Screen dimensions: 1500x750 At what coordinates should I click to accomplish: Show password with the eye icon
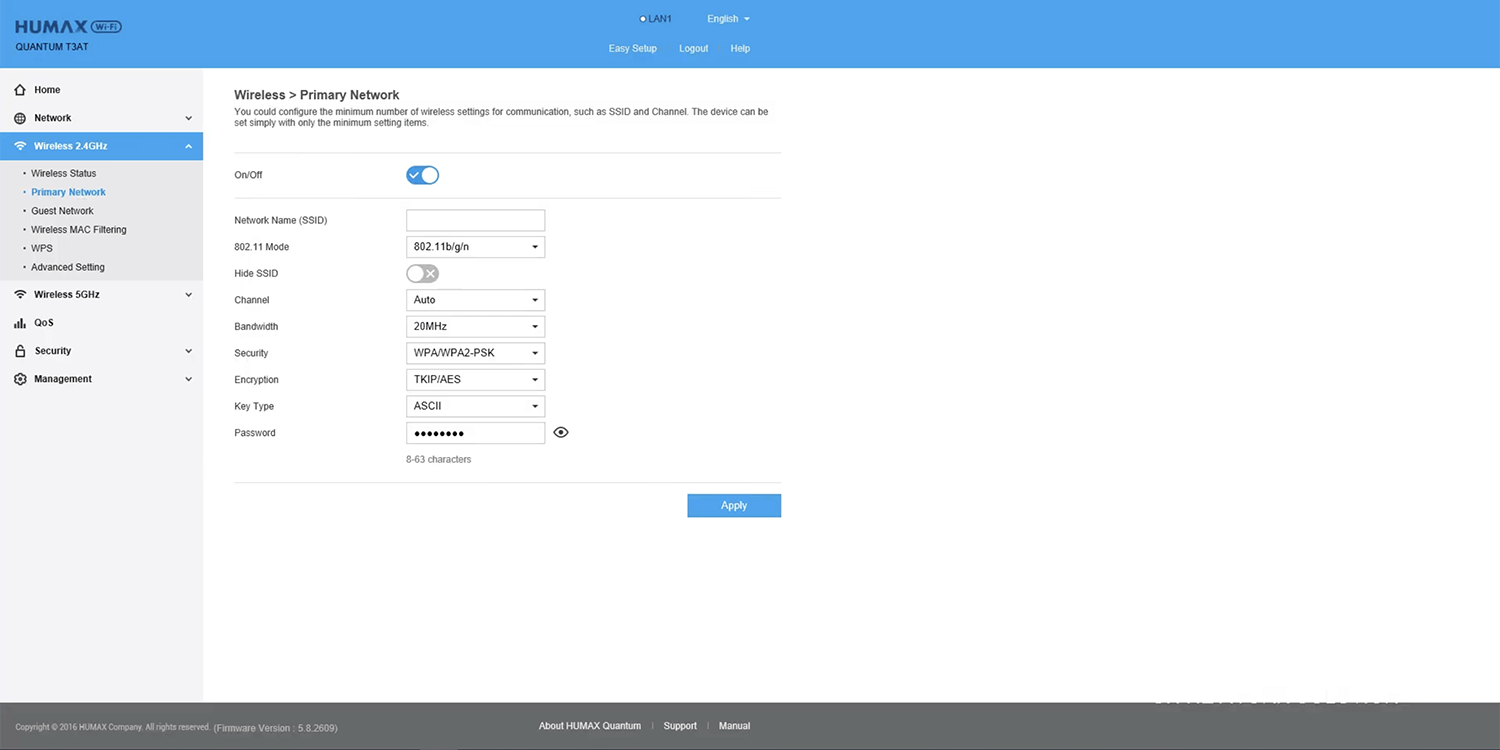[x=561, y=433]
